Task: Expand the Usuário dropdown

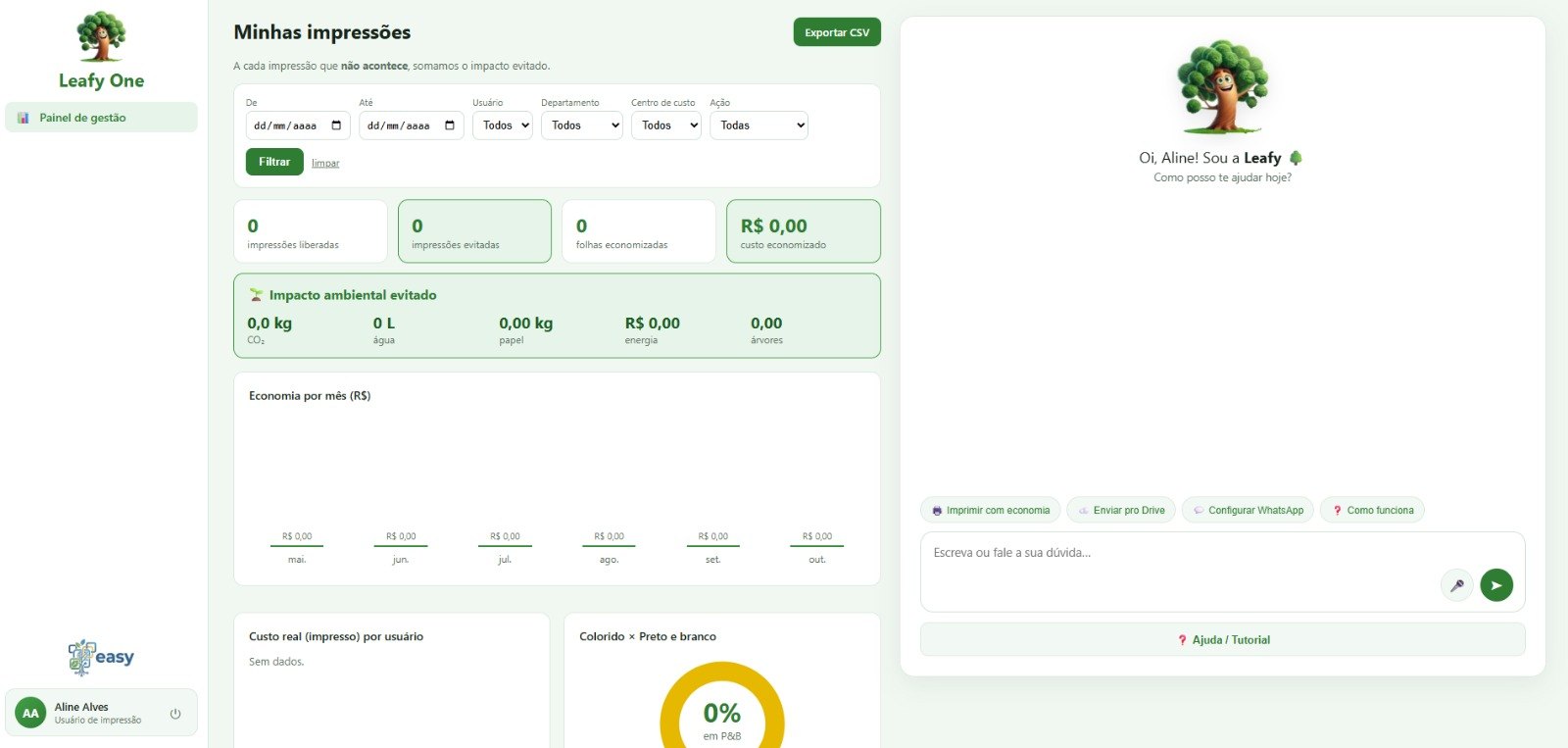Action: click(x=505, y=125)
